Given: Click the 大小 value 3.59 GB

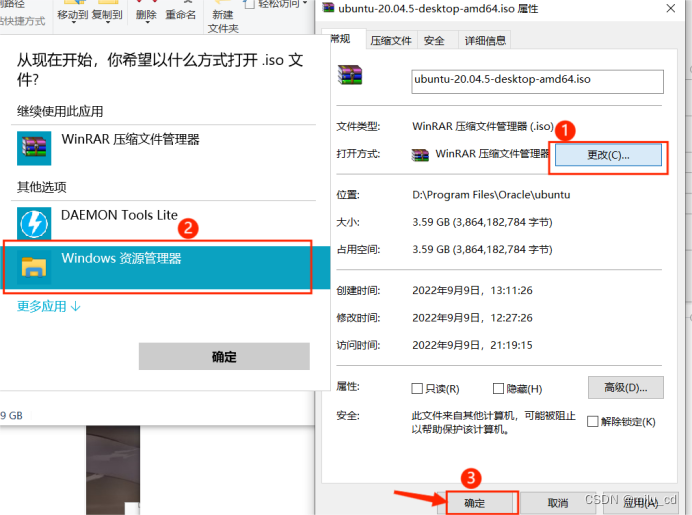Looking at the screenshot, I should point(482,222).
